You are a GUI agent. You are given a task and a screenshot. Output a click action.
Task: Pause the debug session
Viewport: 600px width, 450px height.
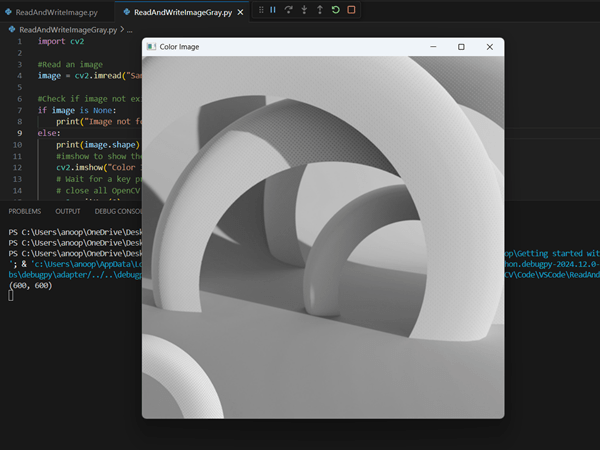pyautogui.click(x=273, y=10)
